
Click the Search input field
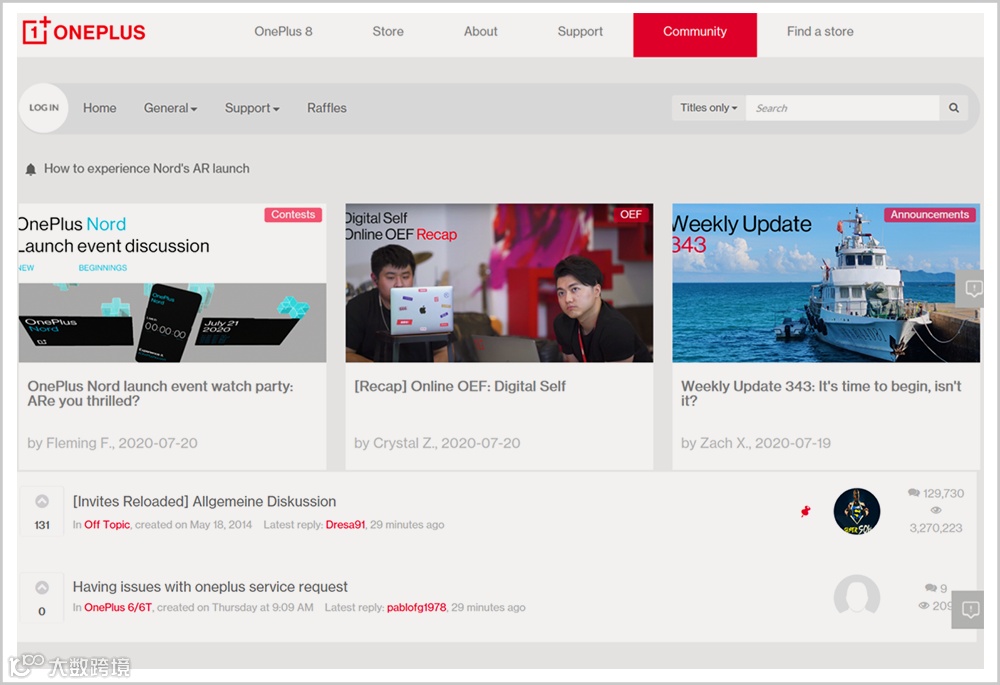click(x=842, y=108)
